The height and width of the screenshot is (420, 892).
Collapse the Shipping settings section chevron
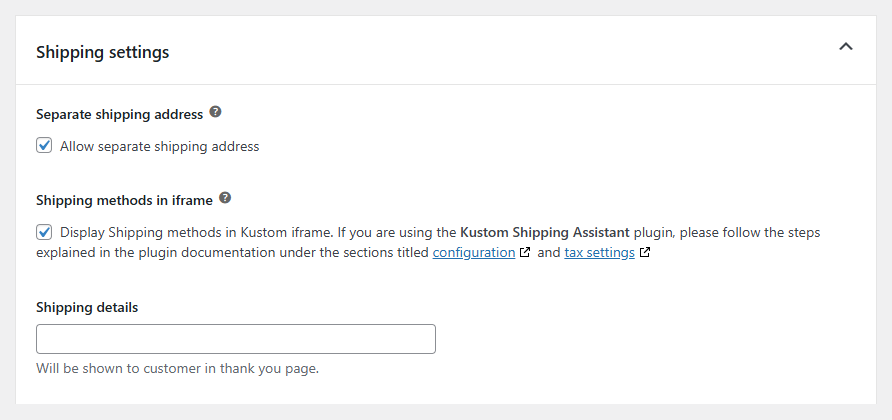[846, 47]
